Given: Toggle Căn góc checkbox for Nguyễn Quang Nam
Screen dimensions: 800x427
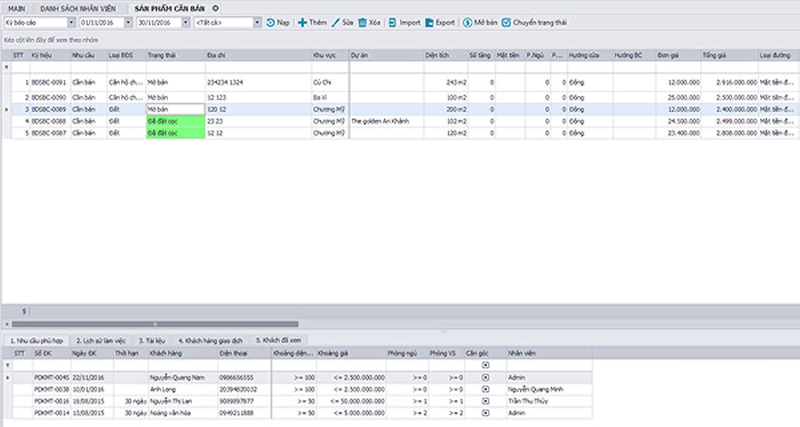Looking at the screenshot, I should tap(485, 378).
